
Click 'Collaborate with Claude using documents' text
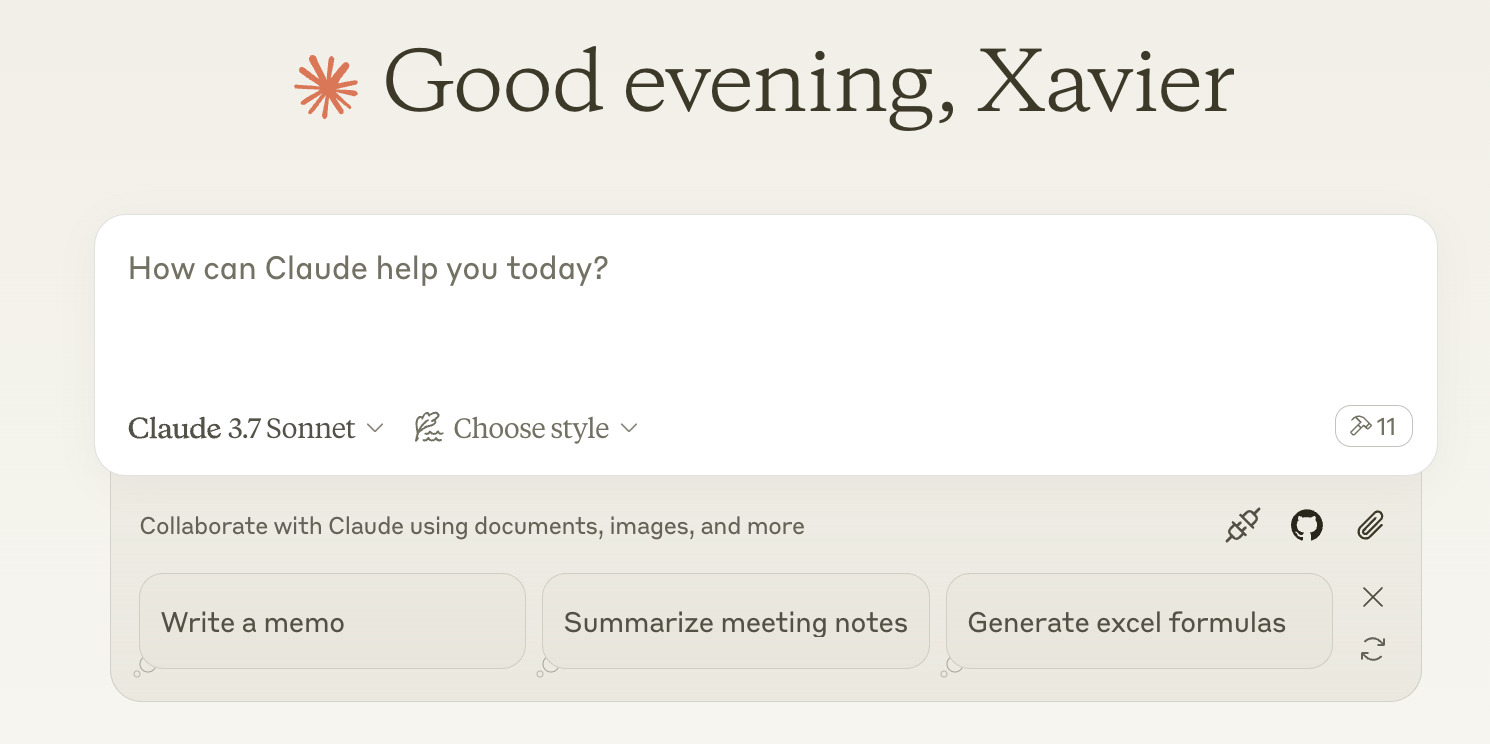click(x=472, y=526)
